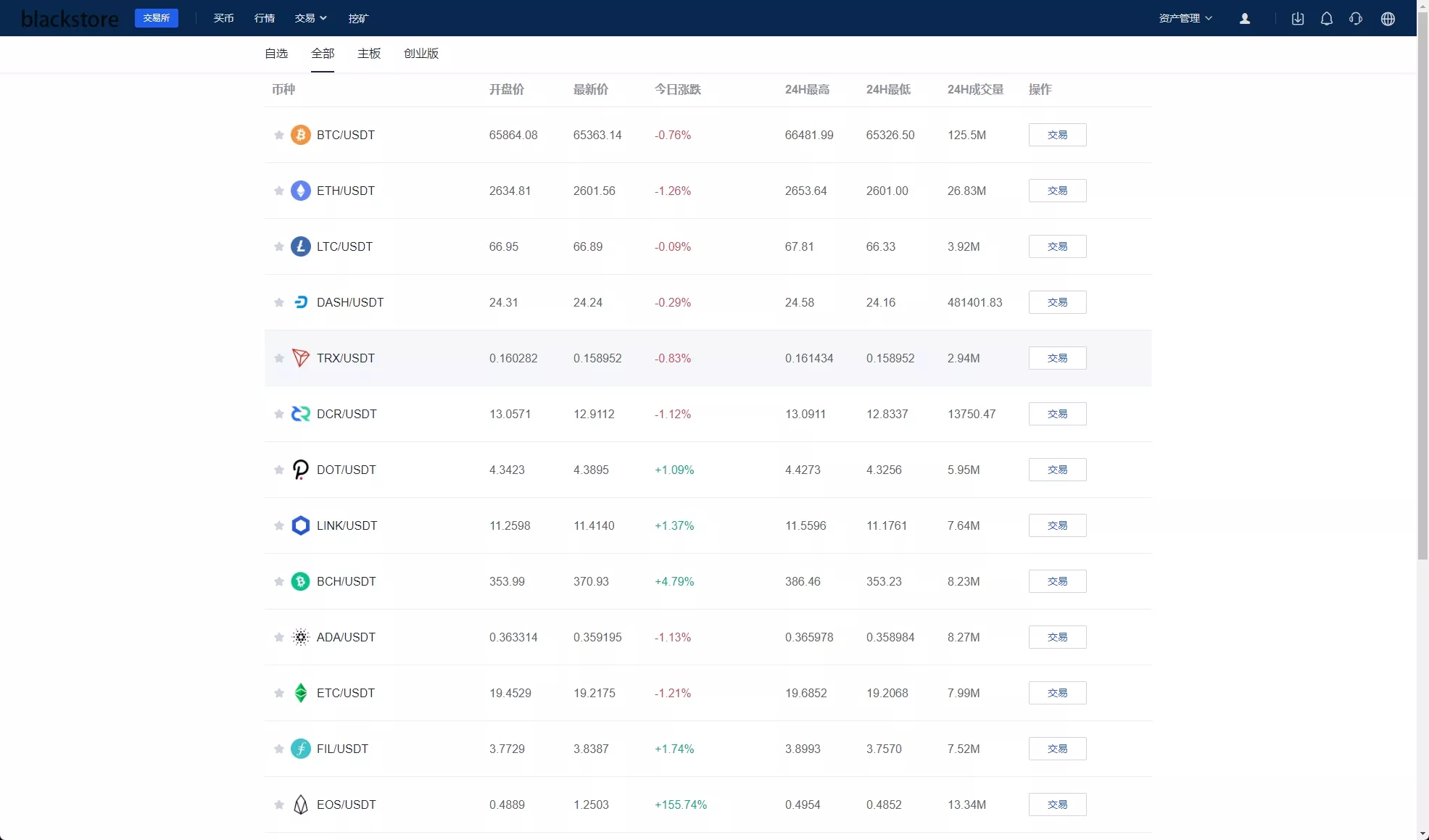Click the app download icon in header
1429x840 pixels.
pos(1298,19)
